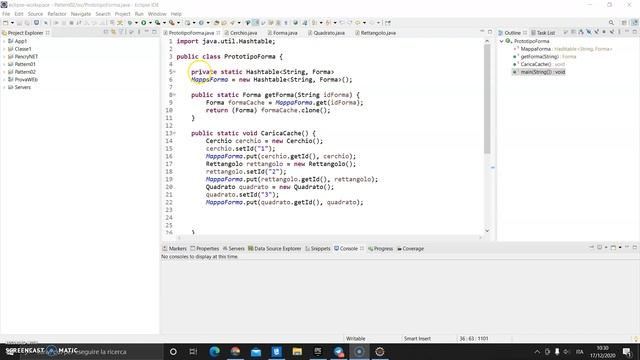
Task: Open the Task List tab
Action: click(543, 33)
